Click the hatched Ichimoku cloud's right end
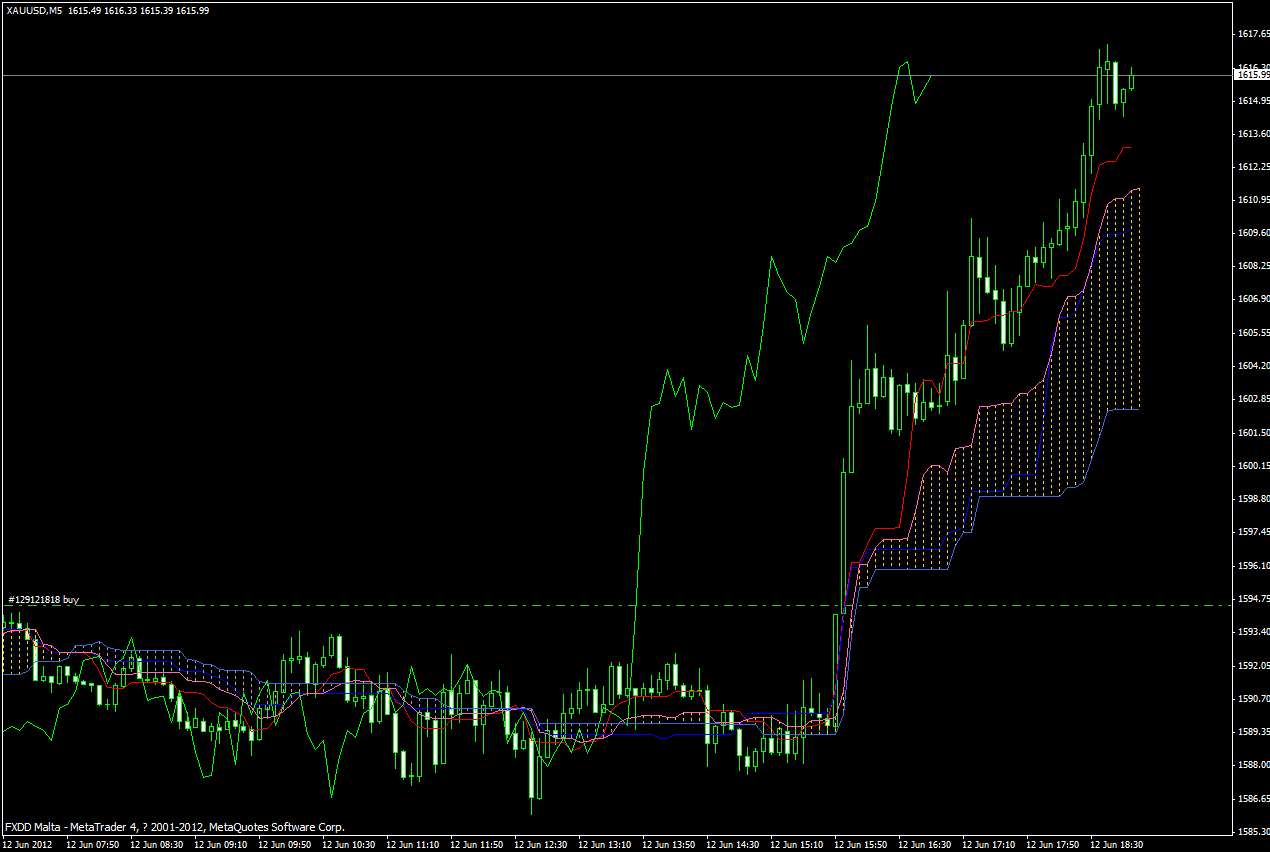The height and width of the screenshot is (852, 1270). [1136, 300]
